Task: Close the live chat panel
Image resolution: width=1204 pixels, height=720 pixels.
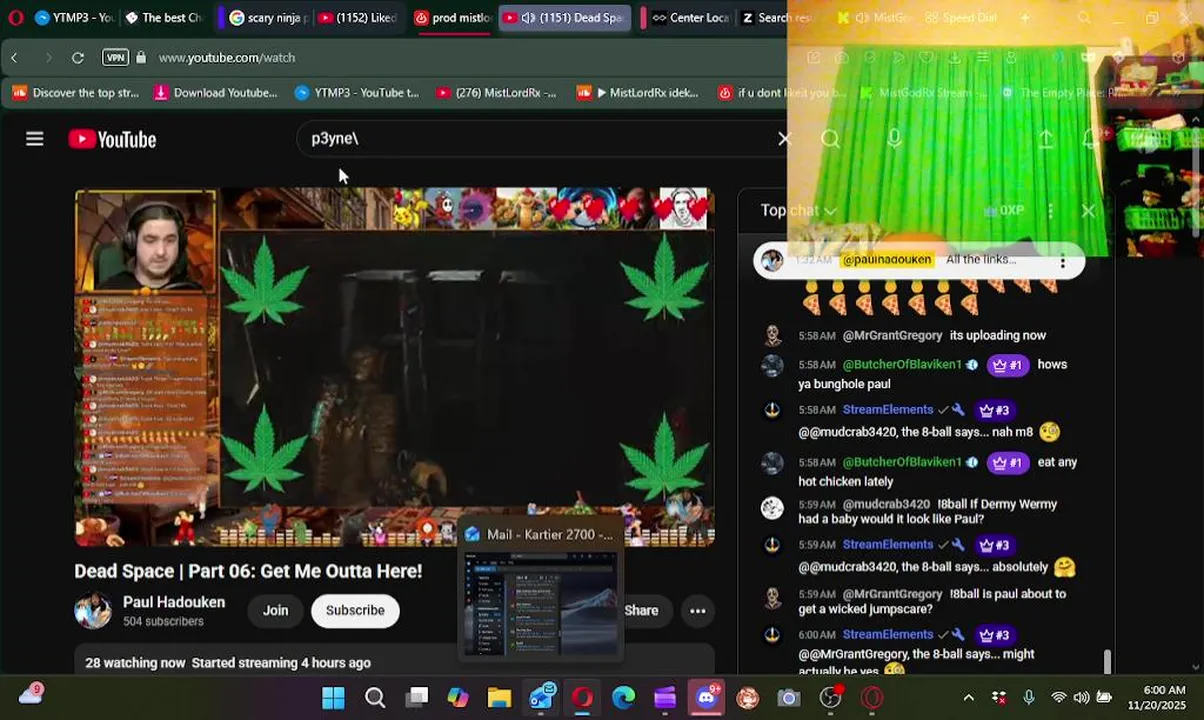Action: [x=1088, y=211]
